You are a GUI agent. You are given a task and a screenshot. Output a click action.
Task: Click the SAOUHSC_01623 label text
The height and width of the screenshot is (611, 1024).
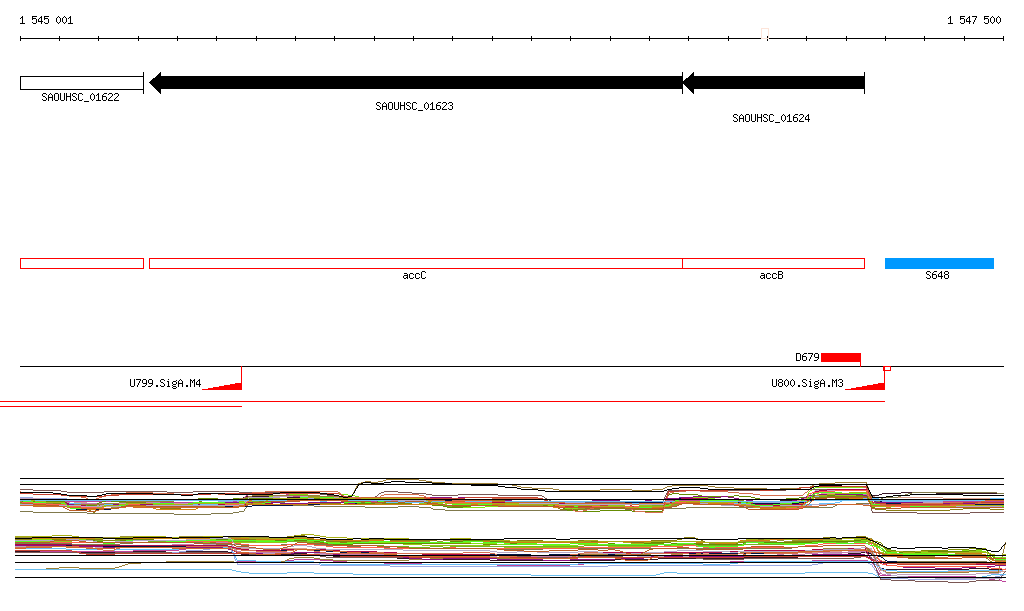pyautogui.click(x=414, y=106)
